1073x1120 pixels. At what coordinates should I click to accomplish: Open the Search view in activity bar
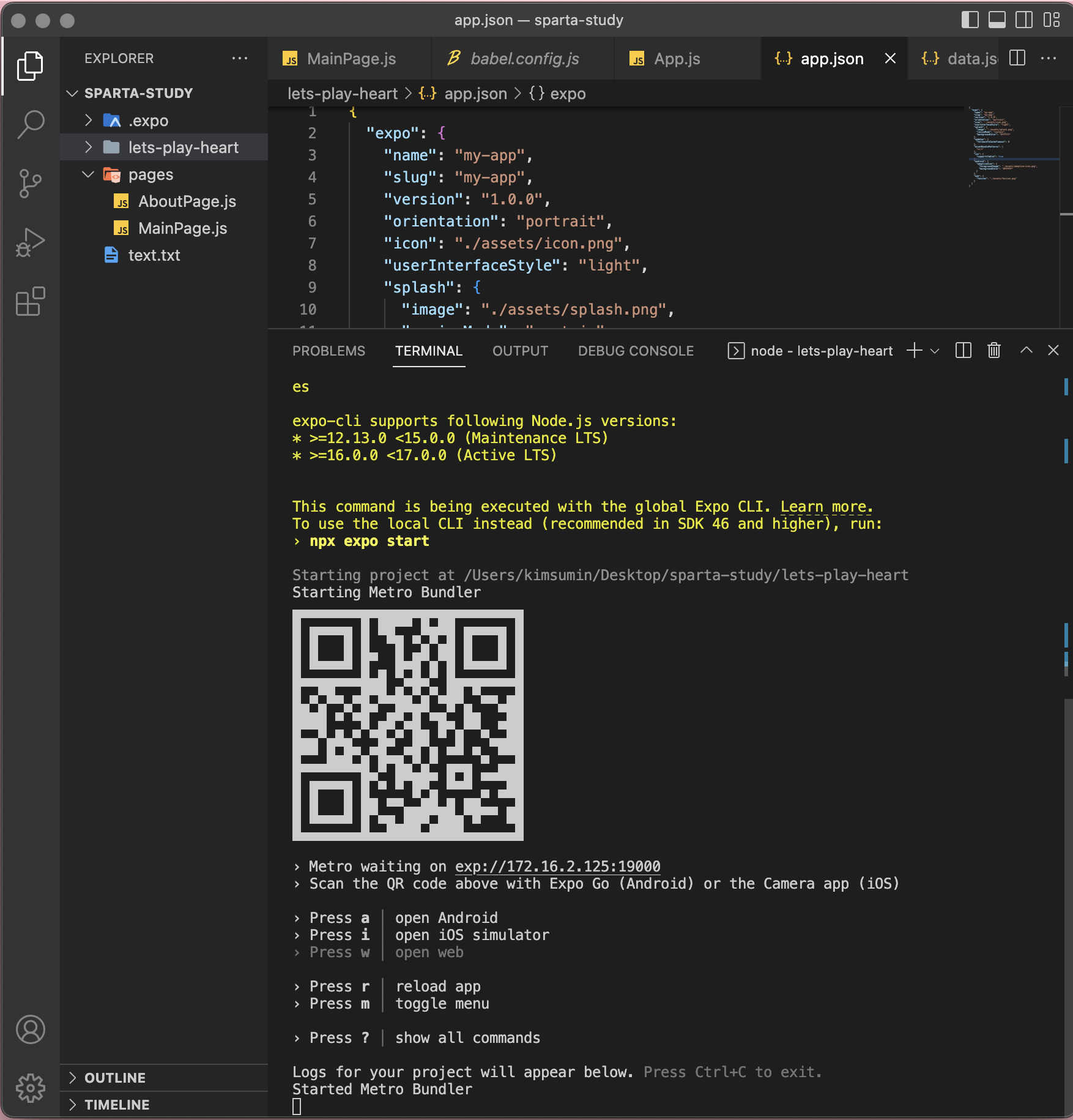30,125
